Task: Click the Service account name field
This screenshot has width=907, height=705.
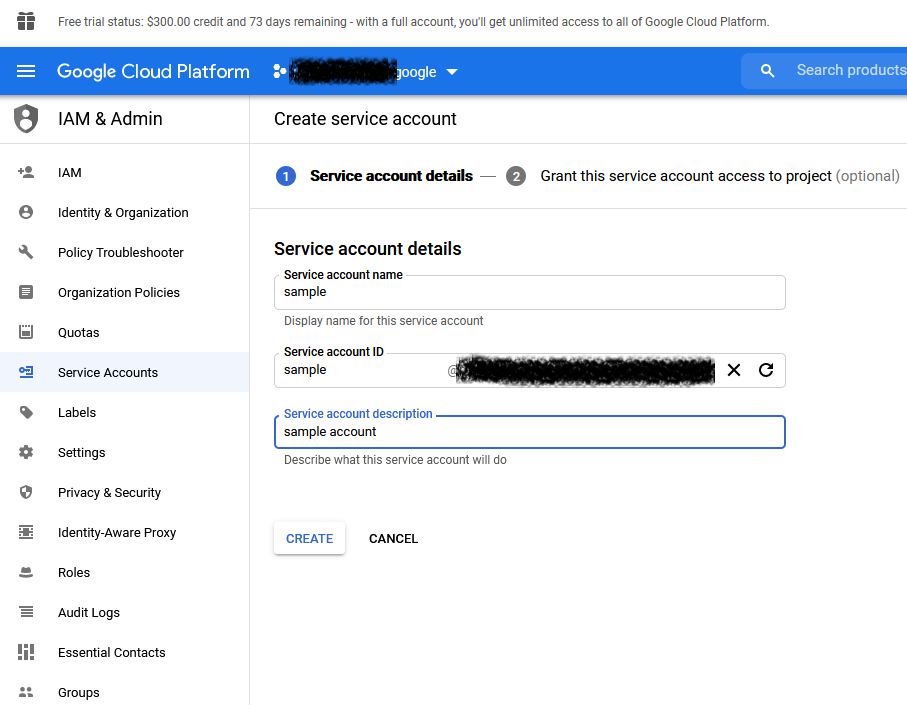Action: tap(530, 293)
